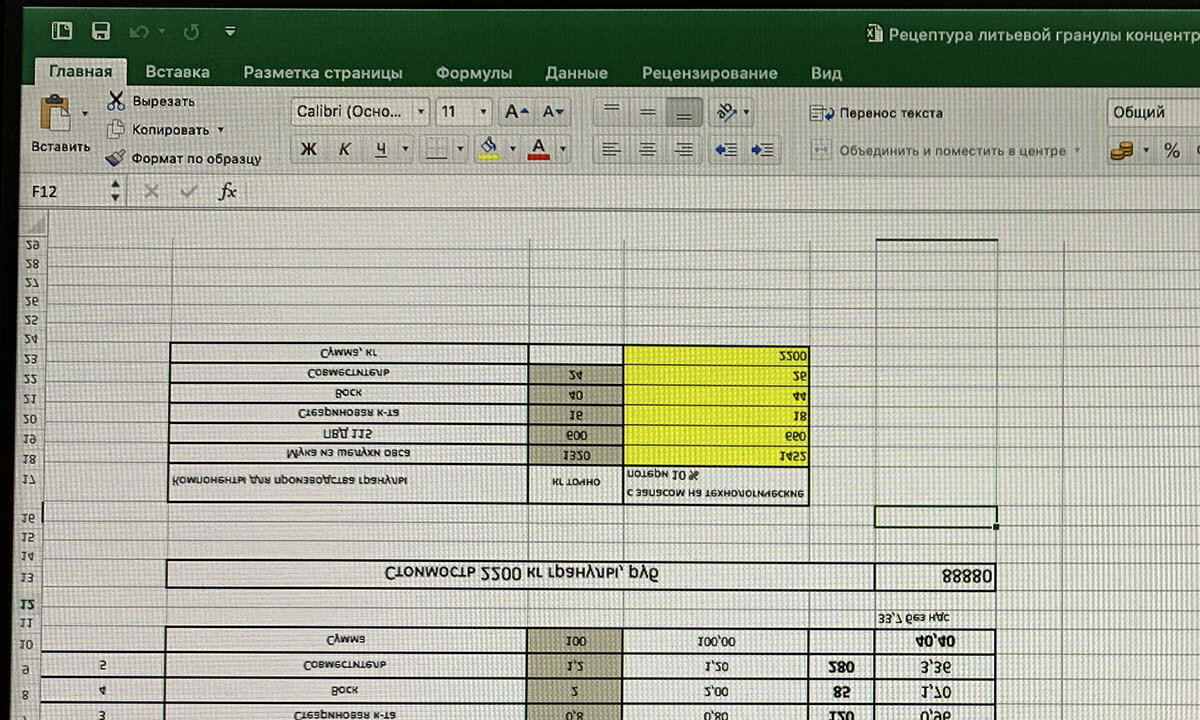Pick the red swatch under the font color icon
This screenshot has height=720, width=1200.
[539, 158]
